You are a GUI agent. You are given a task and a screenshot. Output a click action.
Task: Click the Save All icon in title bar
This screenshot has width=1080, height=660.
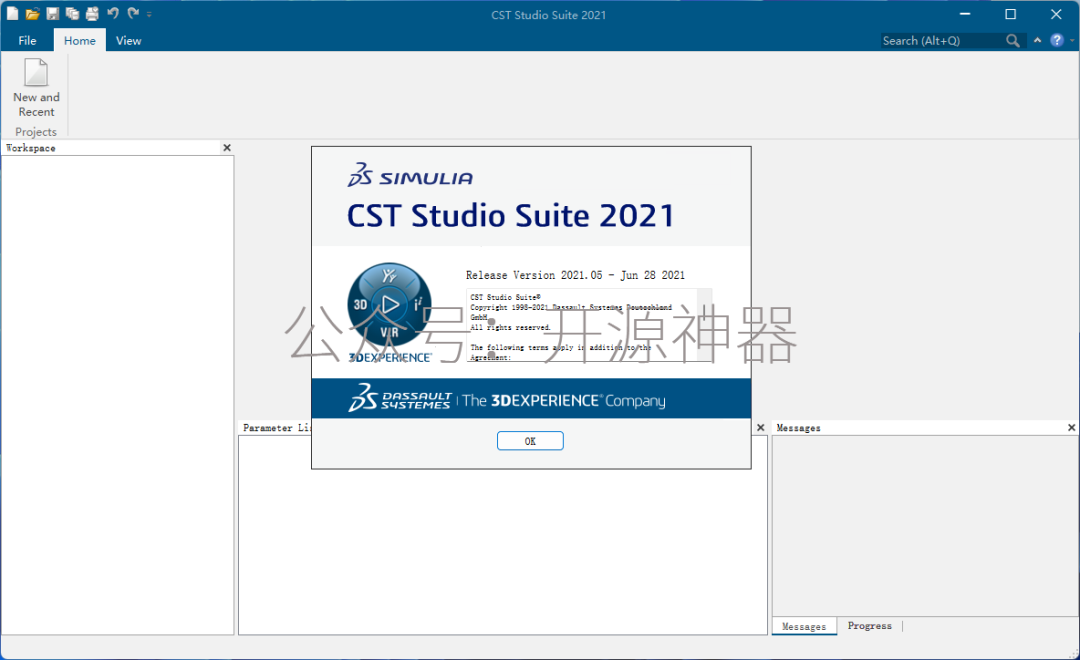72,14
